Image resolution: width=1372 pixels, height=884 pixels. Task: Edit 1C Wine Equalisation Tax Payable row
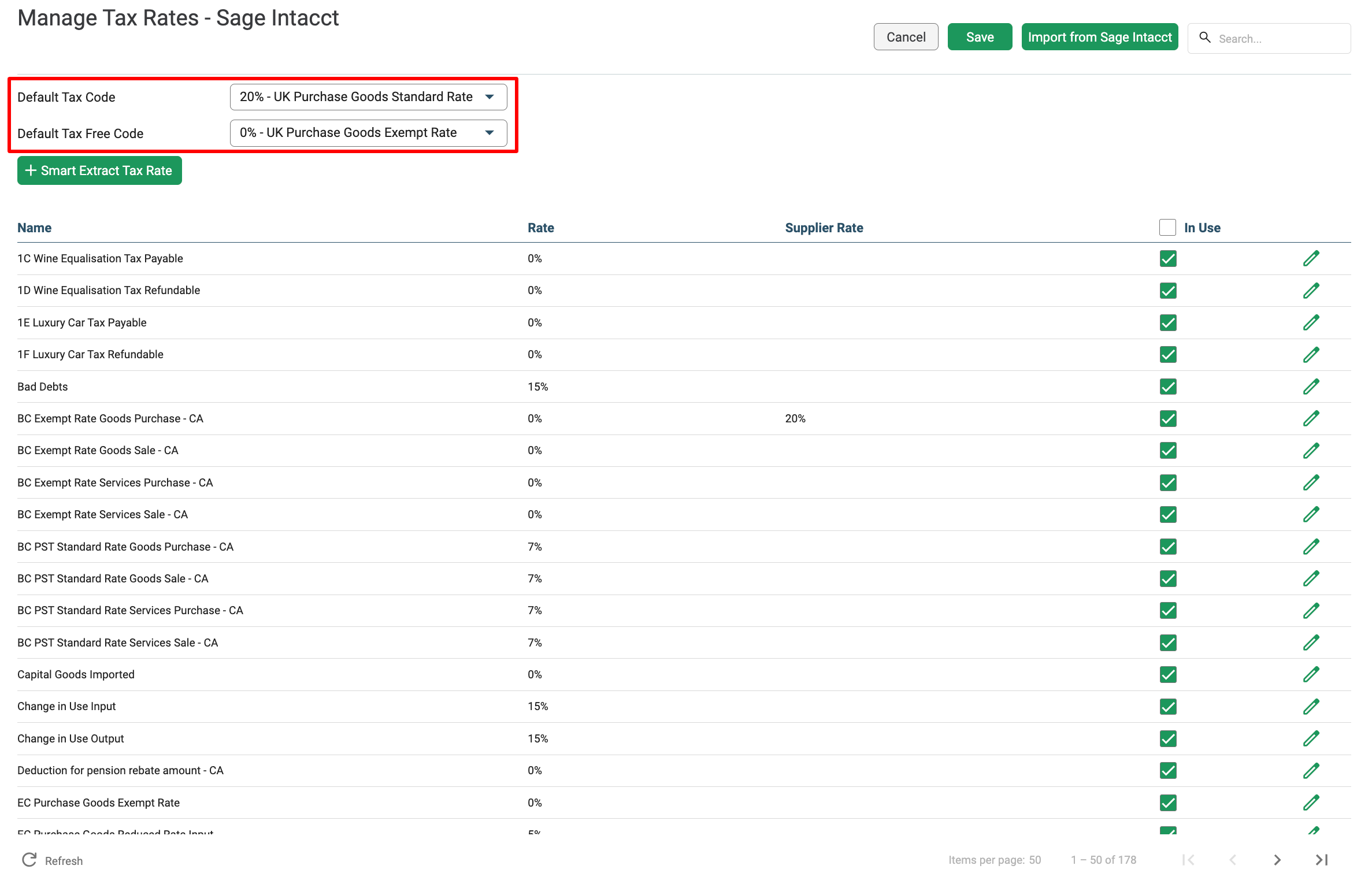tap(1311, 258)
